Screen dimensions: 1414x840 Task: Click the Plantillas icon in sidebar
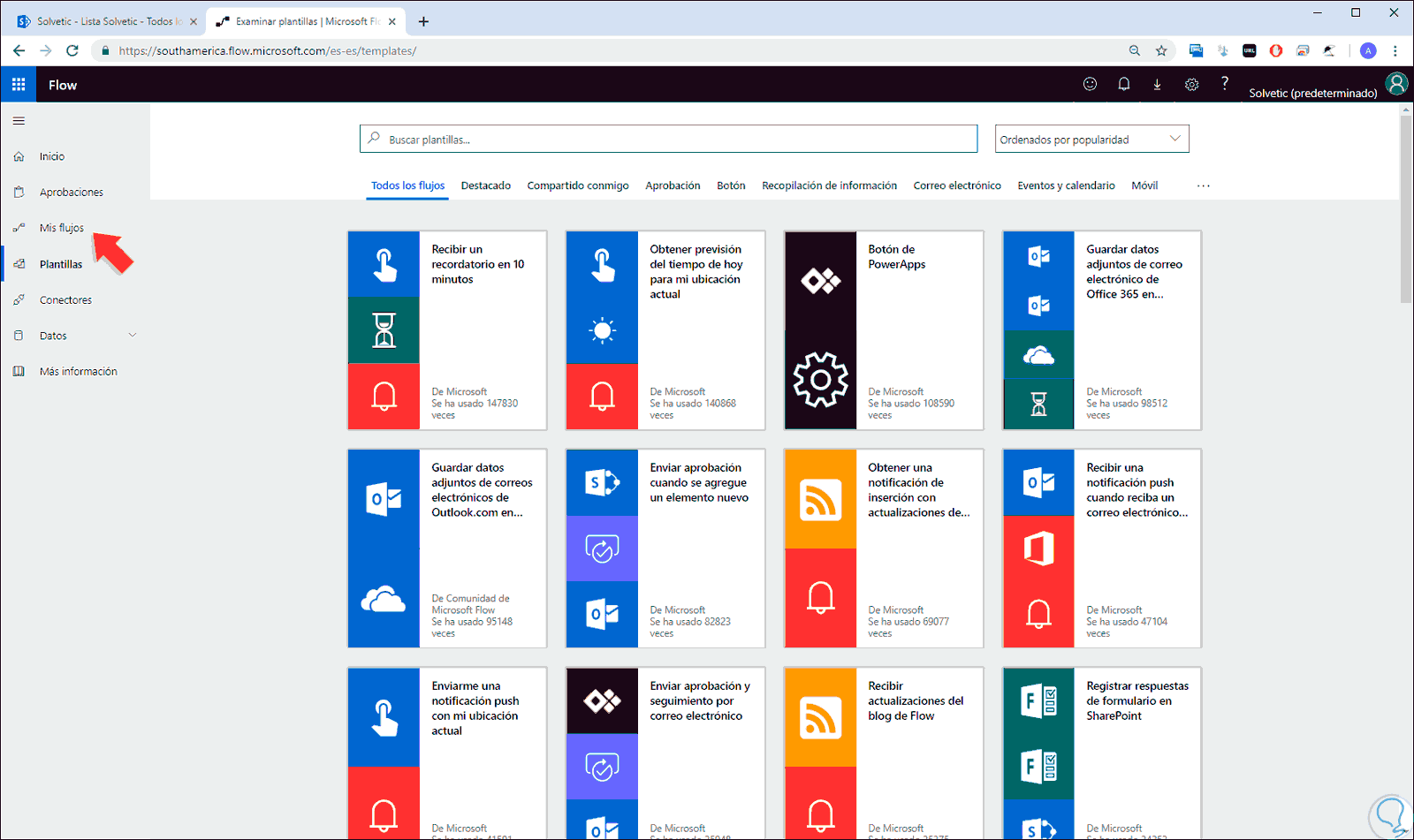[19, 264]
